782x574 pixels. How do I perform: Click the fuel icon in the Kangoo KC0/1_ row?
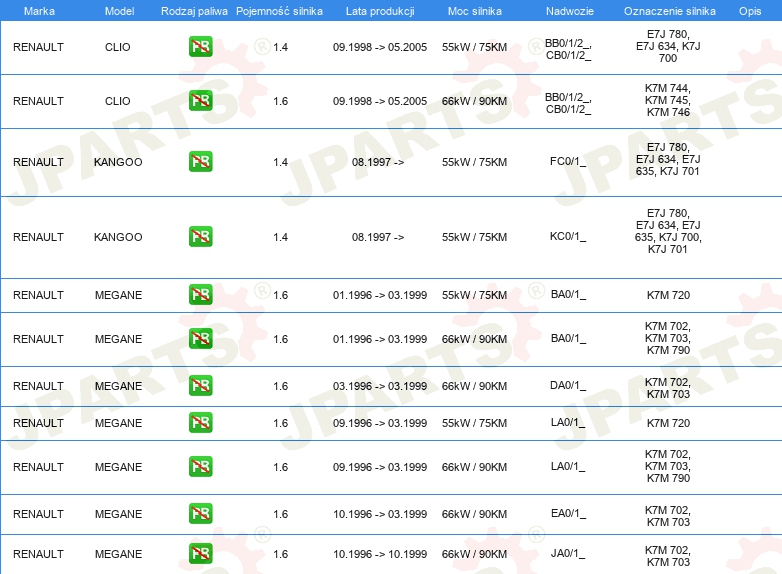(x=200, y=236)
